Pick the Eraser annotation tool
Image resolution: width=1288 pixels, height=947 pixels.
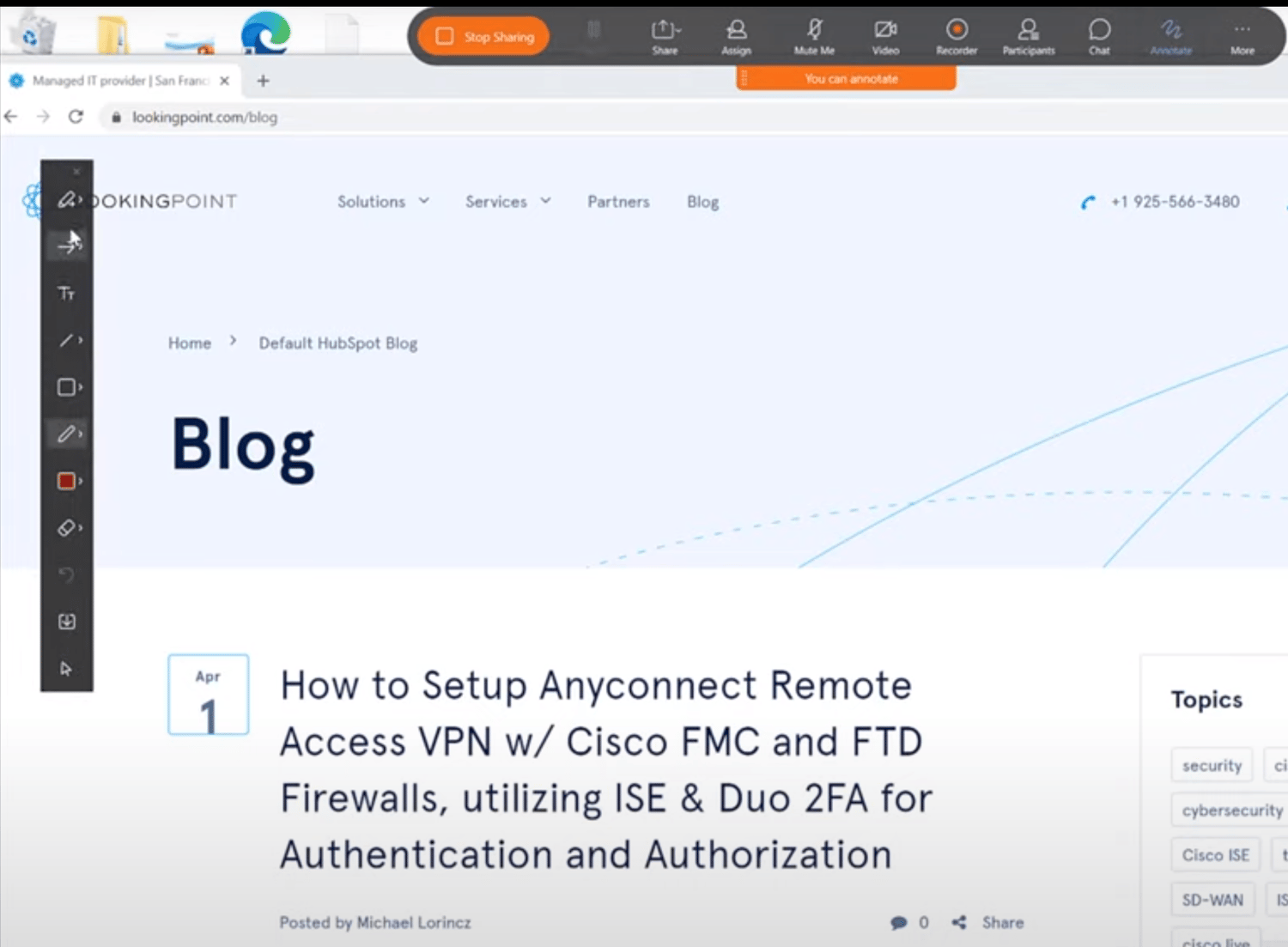(x=67, y=527)
